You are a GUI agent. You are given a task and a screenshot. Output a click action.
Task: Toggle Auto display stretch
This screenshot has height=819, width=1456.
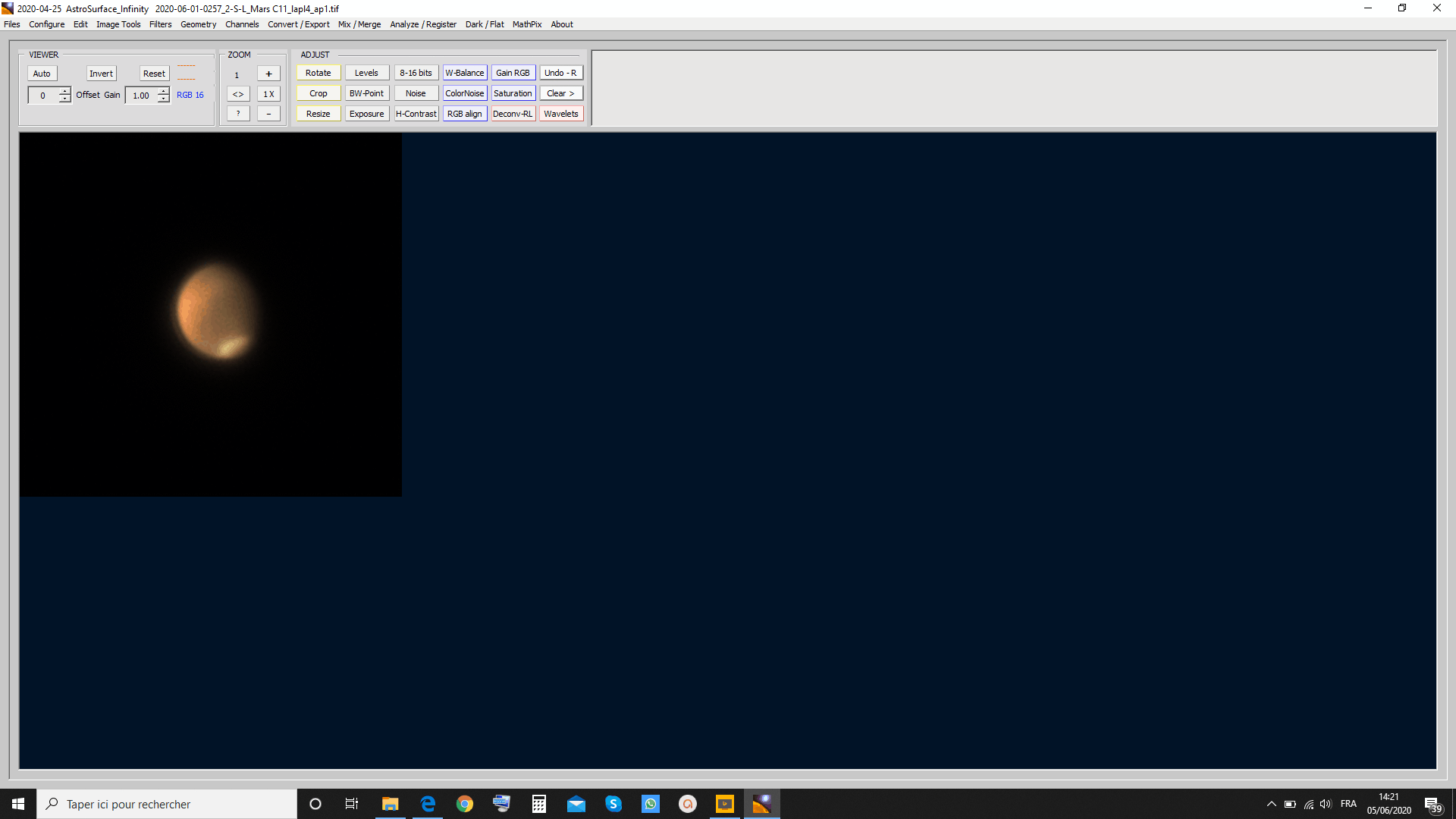(42, 74)
